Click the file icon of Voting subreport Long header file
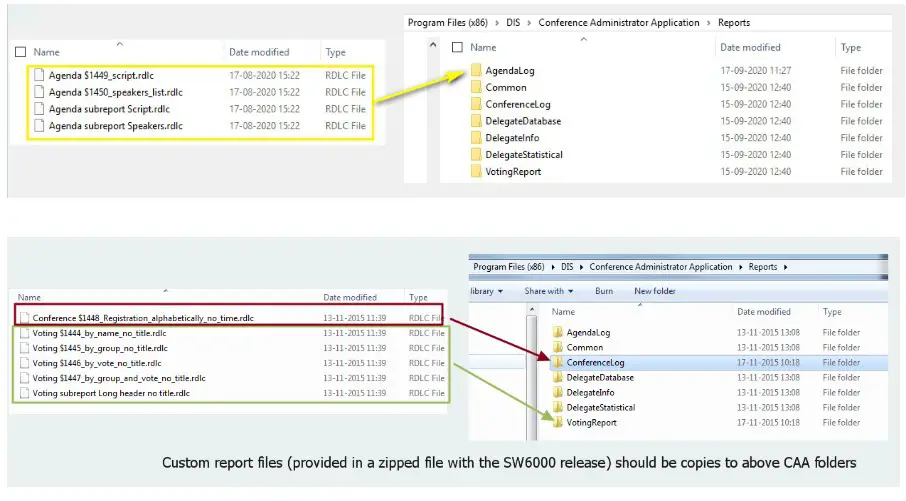The width and height of the screenshot is (906, 501). pyautogui.click(x=24, y=393)
